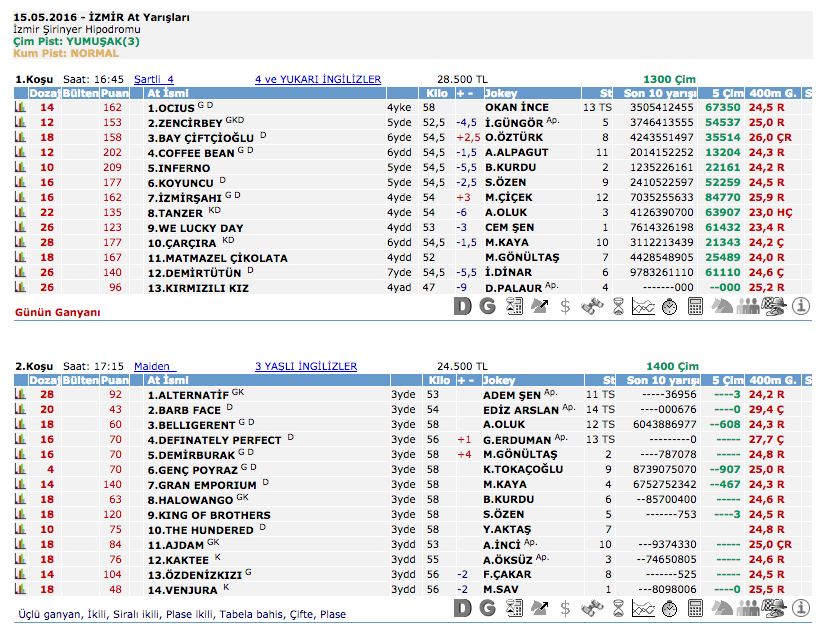Click the people group icon in race 2 toolbar

[x=748, y=607]
